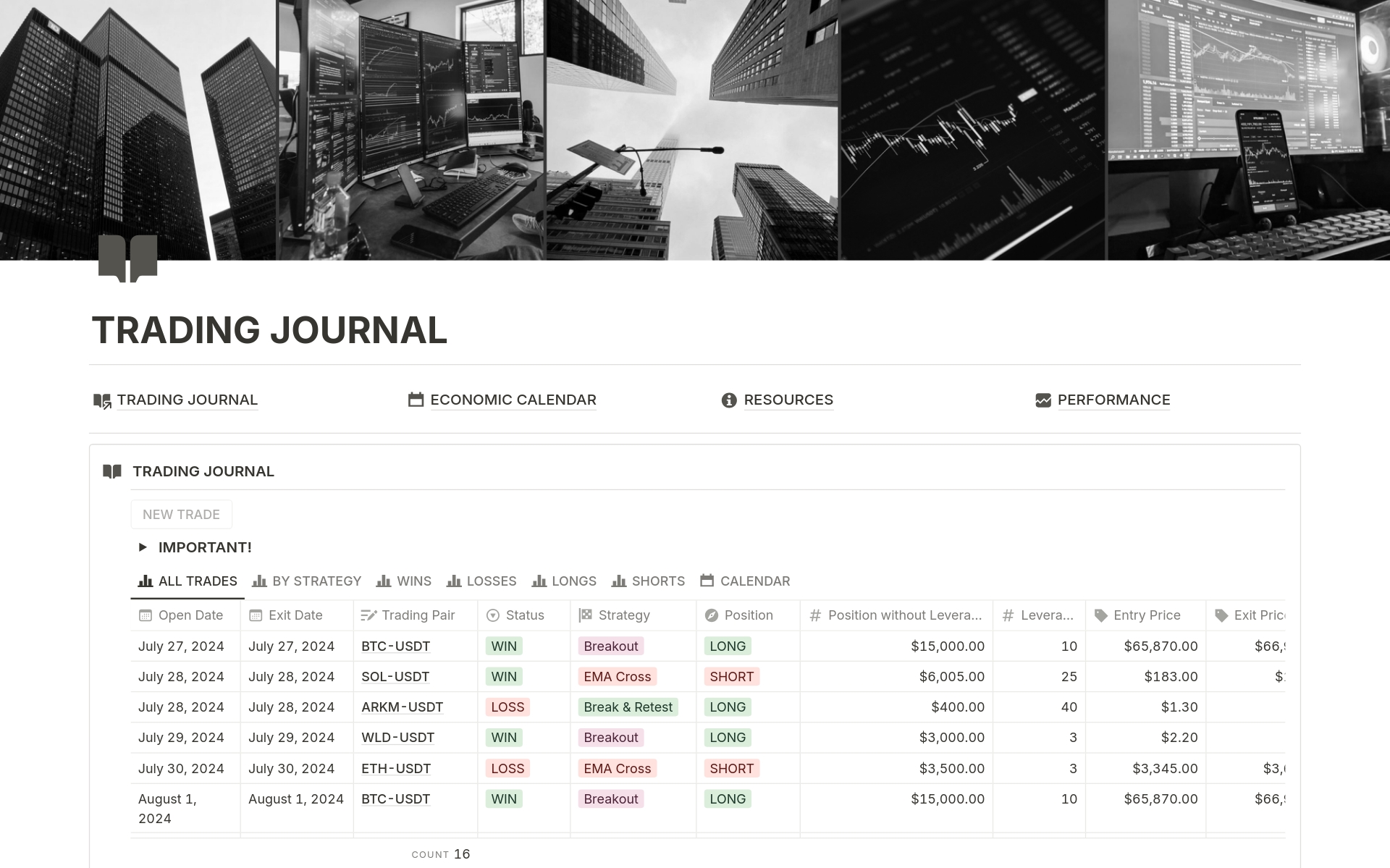Image resolution: width=1390 pixels, height=868 pixels.
Task: Click the LOSS status icon on ARKM-USDT row
Action: (507, 706)
